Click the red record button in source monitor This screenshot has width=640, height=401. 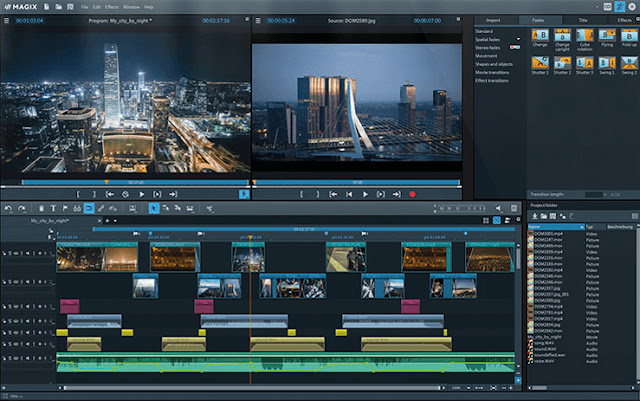coord(411,193)
